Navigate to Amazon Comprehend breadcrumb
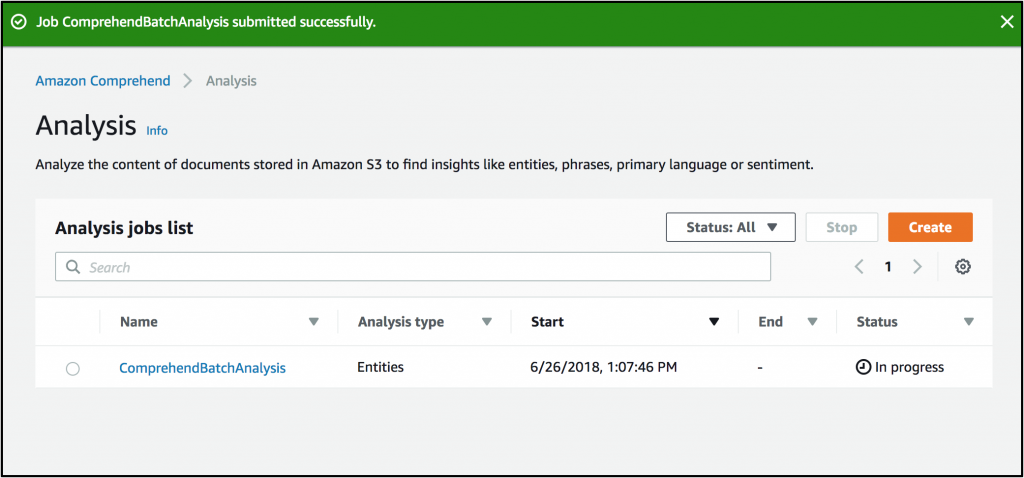 103,81
